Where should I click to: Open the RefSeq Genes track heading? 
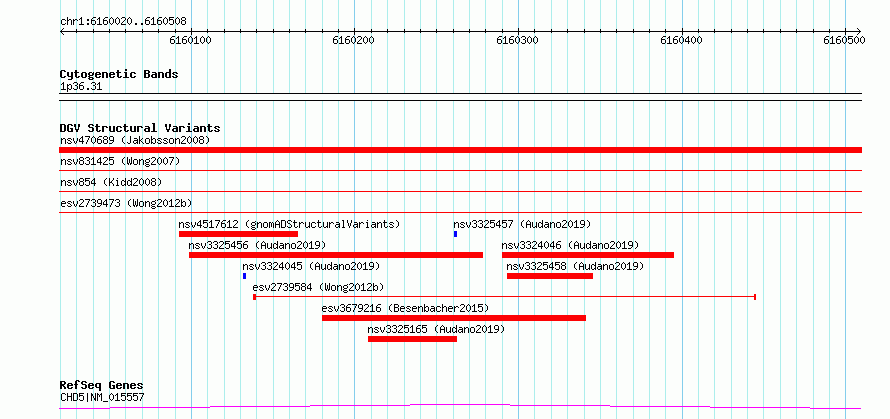click(102, 386)
